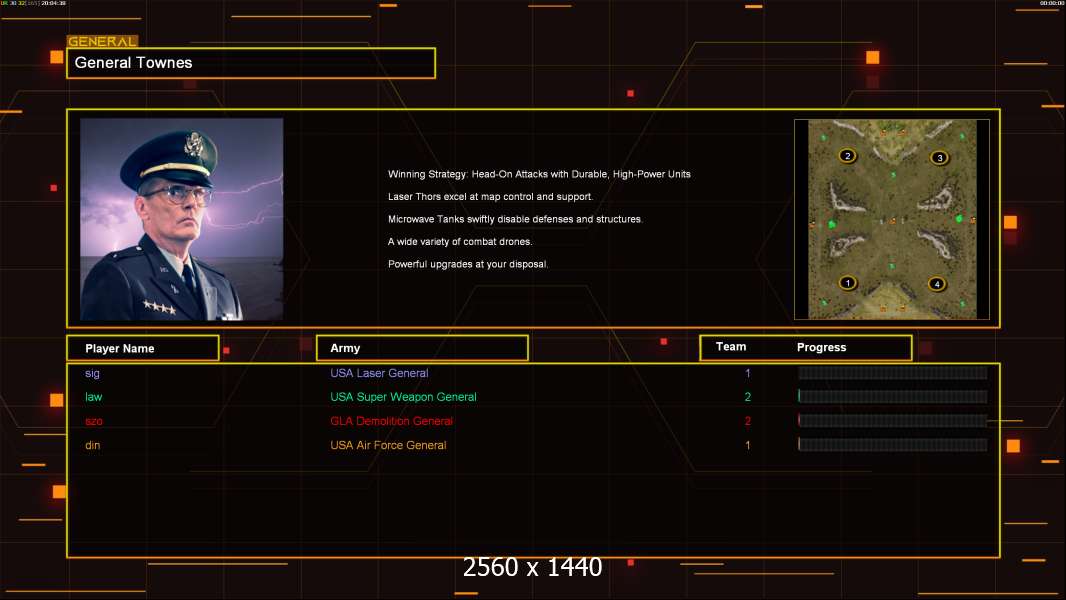Select player name 'law'
This screenshot has height=600, width=1066.
(x=93, y=397)
